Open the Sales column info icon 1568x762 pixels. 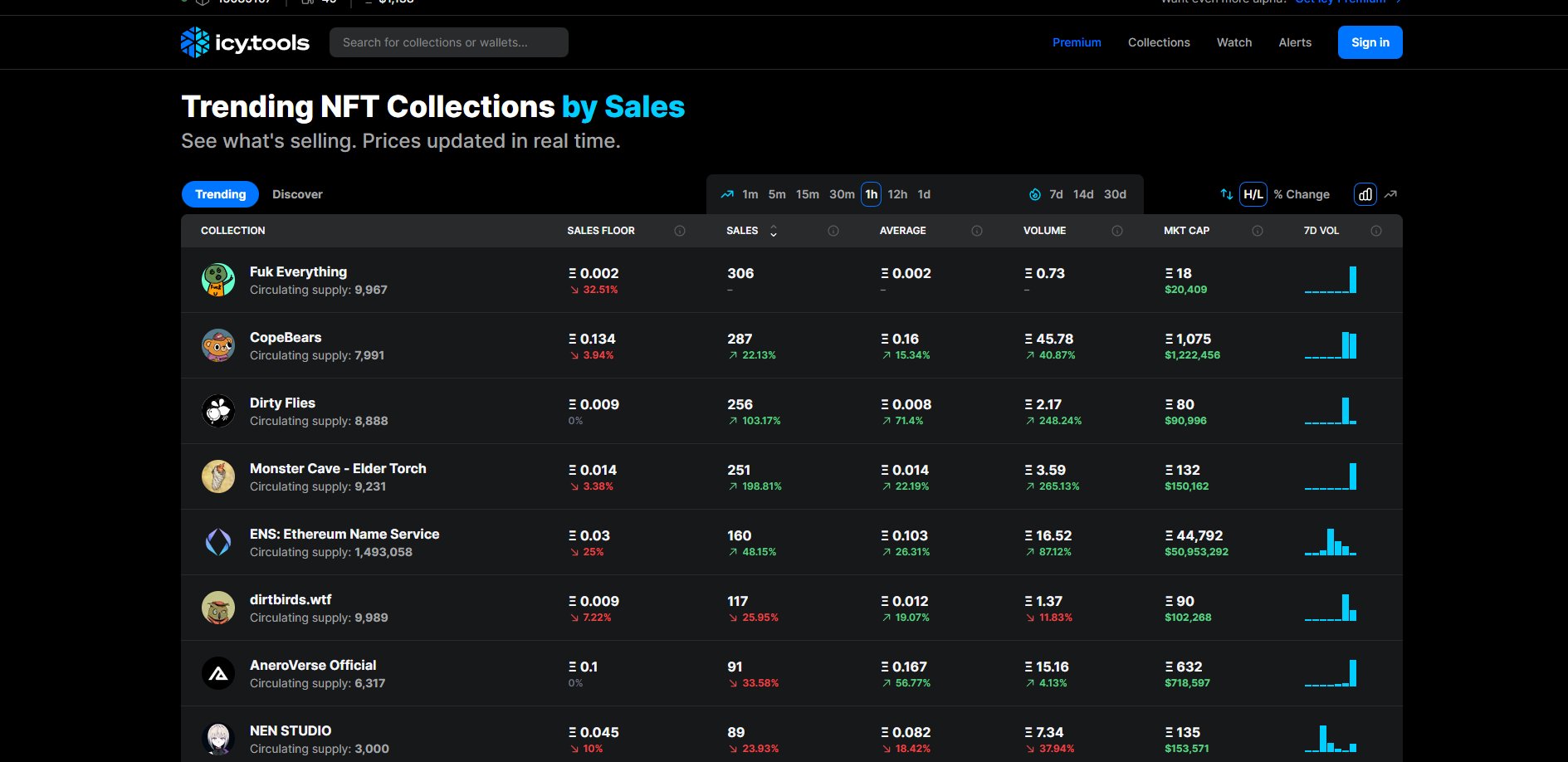pyautogui.click(x=833, y=231)
